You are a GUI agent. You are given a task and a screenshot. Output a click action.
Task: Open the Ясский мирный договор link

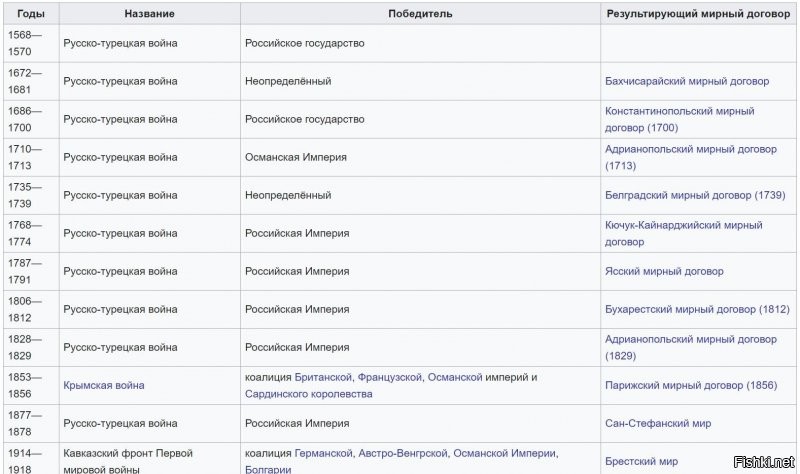pos(664,271)
